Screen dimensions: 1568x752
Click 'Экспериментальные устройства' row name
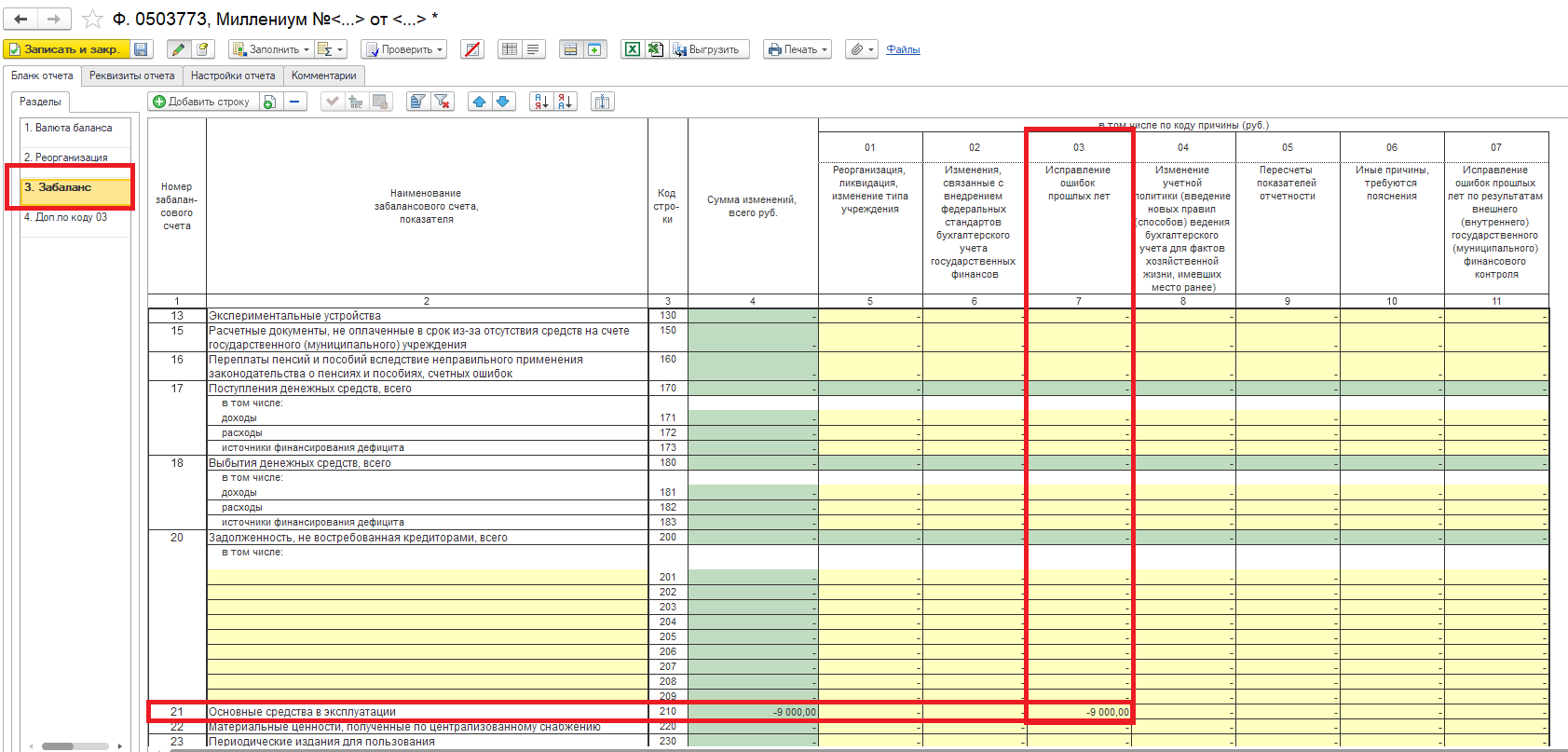coord(427,316)
